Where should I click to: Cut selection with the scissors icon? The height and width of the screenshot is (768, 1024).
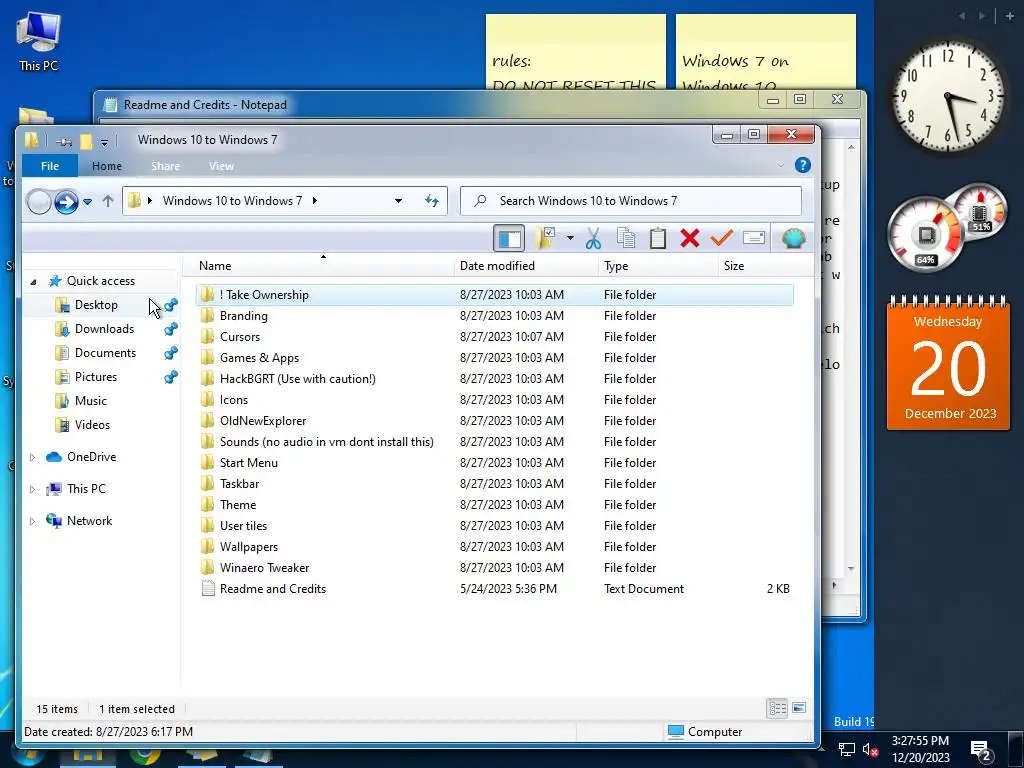(593, 238)
